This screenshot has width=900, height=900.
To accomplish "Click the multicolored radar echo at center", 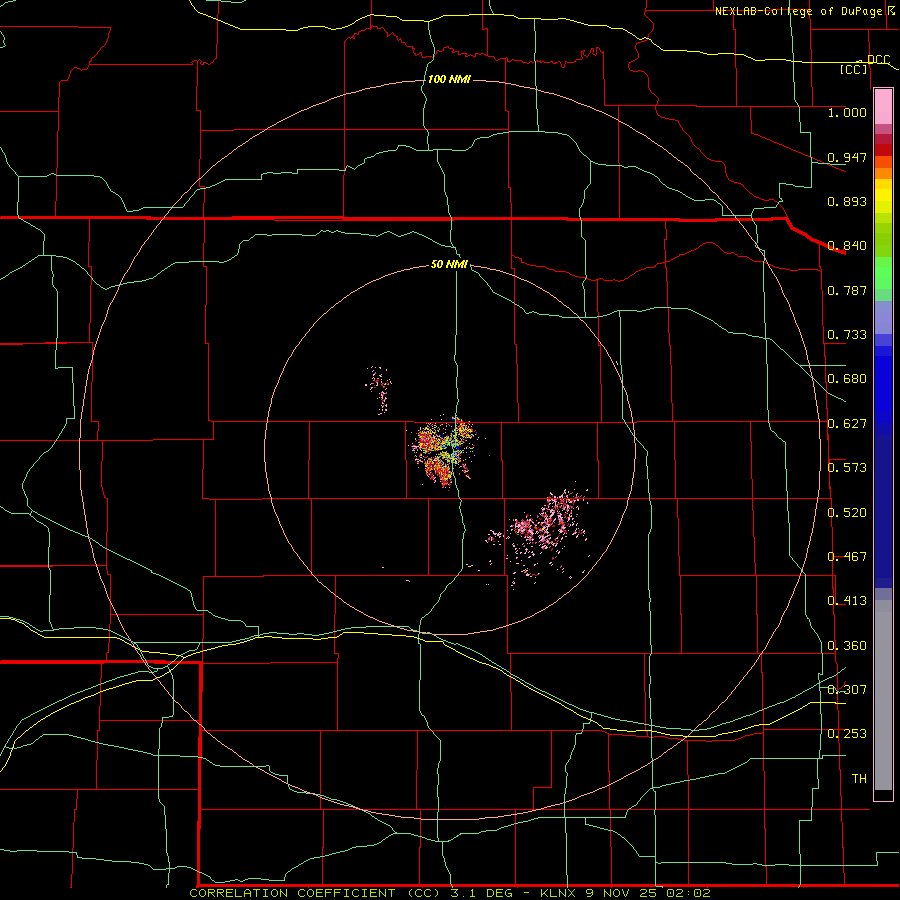I will pyautogui.click(x=446, y=451).
